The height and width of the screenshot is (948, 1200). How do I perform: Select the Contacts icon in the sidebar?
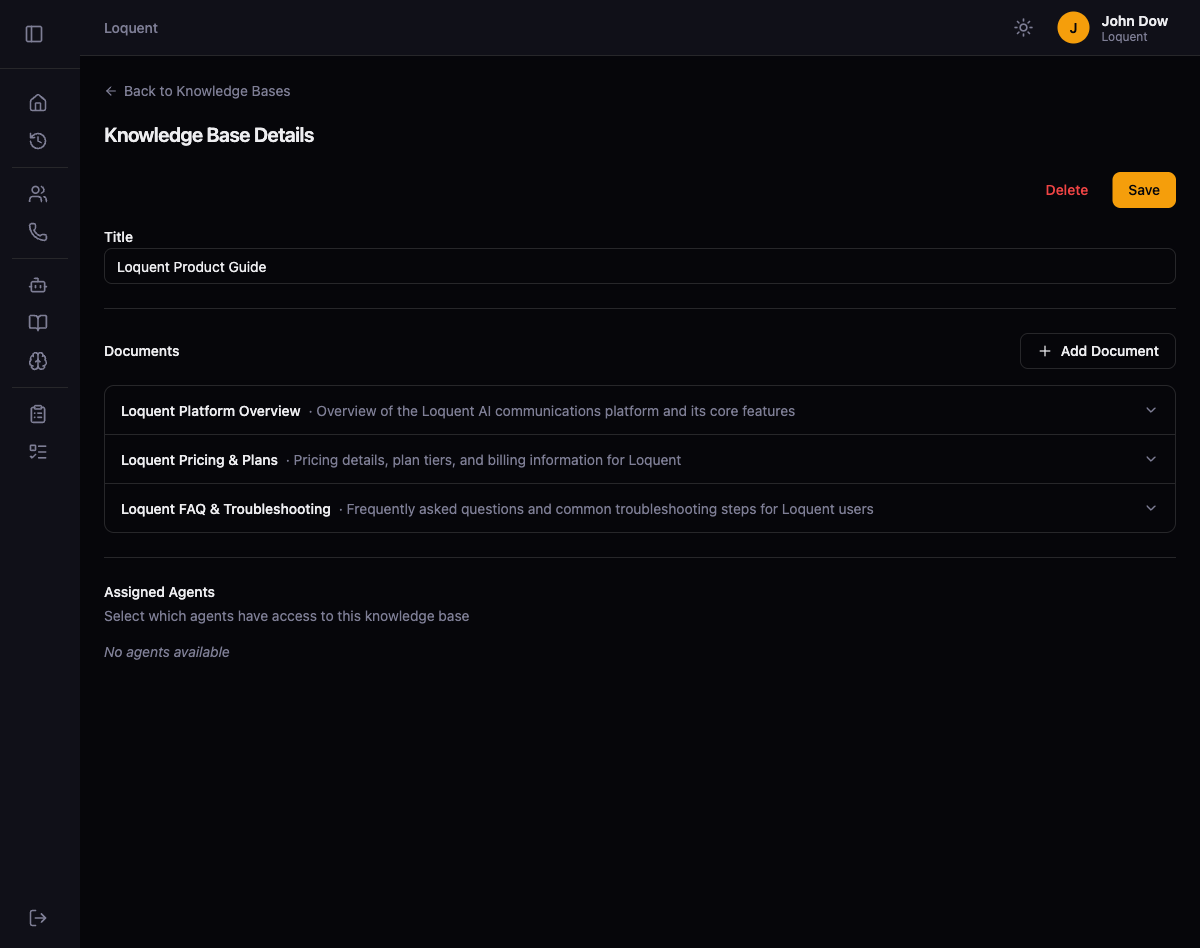[x=38, y=193]
